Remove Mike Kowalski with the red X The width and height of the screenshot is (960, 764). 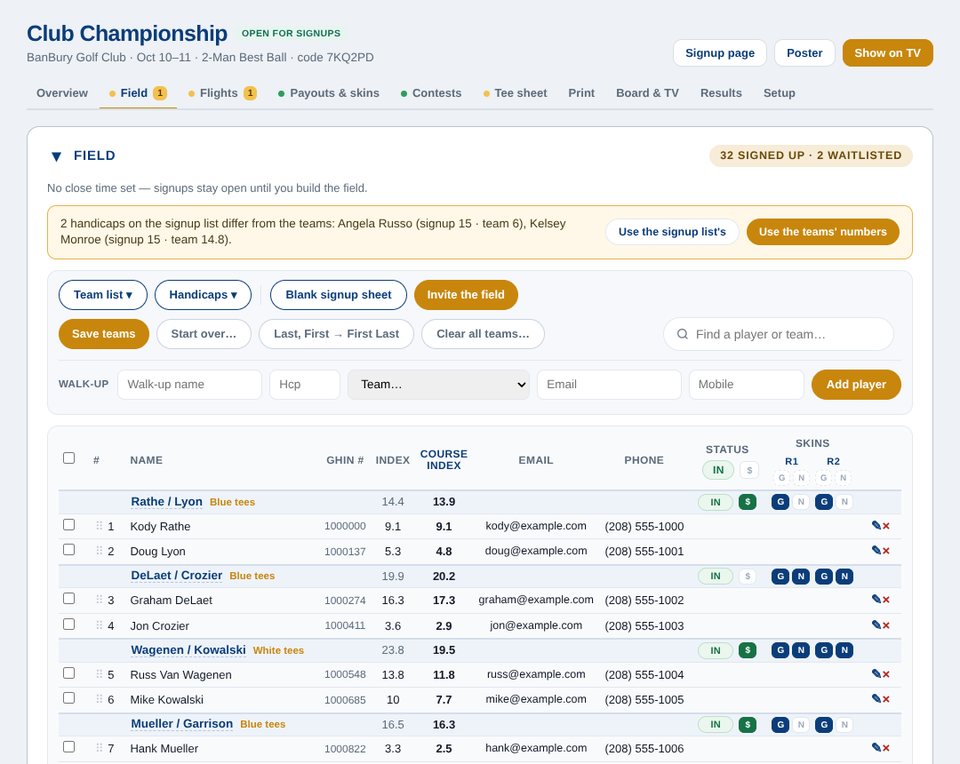(x=886, y=699)
